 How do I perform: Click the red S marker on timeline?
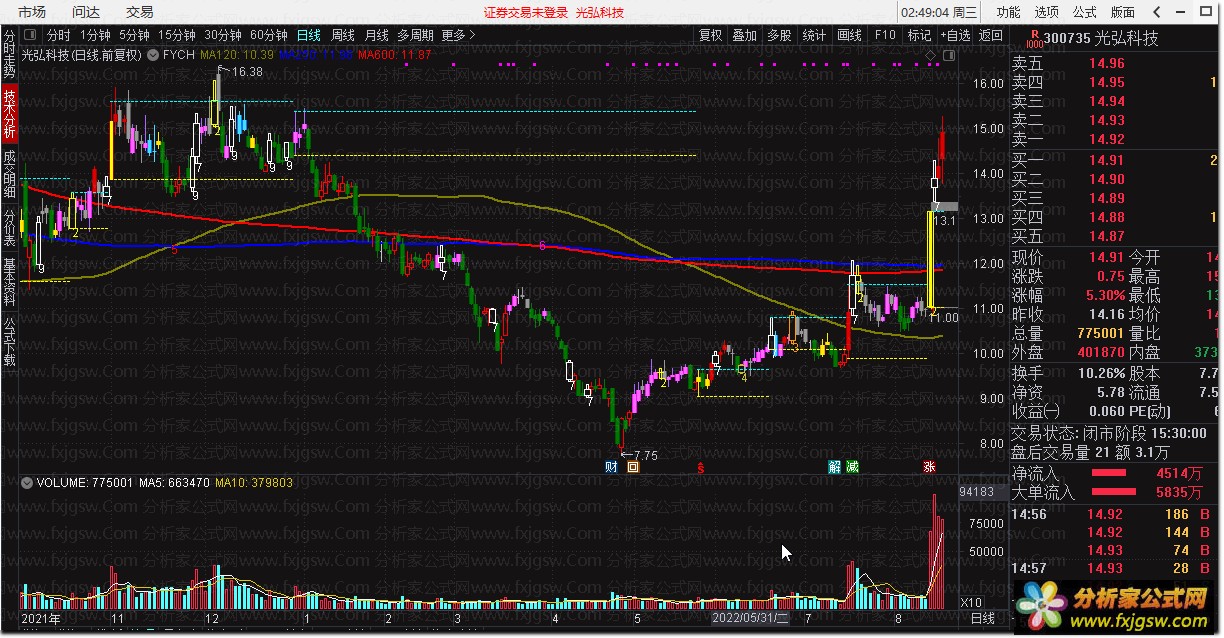pyautogui.click(x=701, y=466)
